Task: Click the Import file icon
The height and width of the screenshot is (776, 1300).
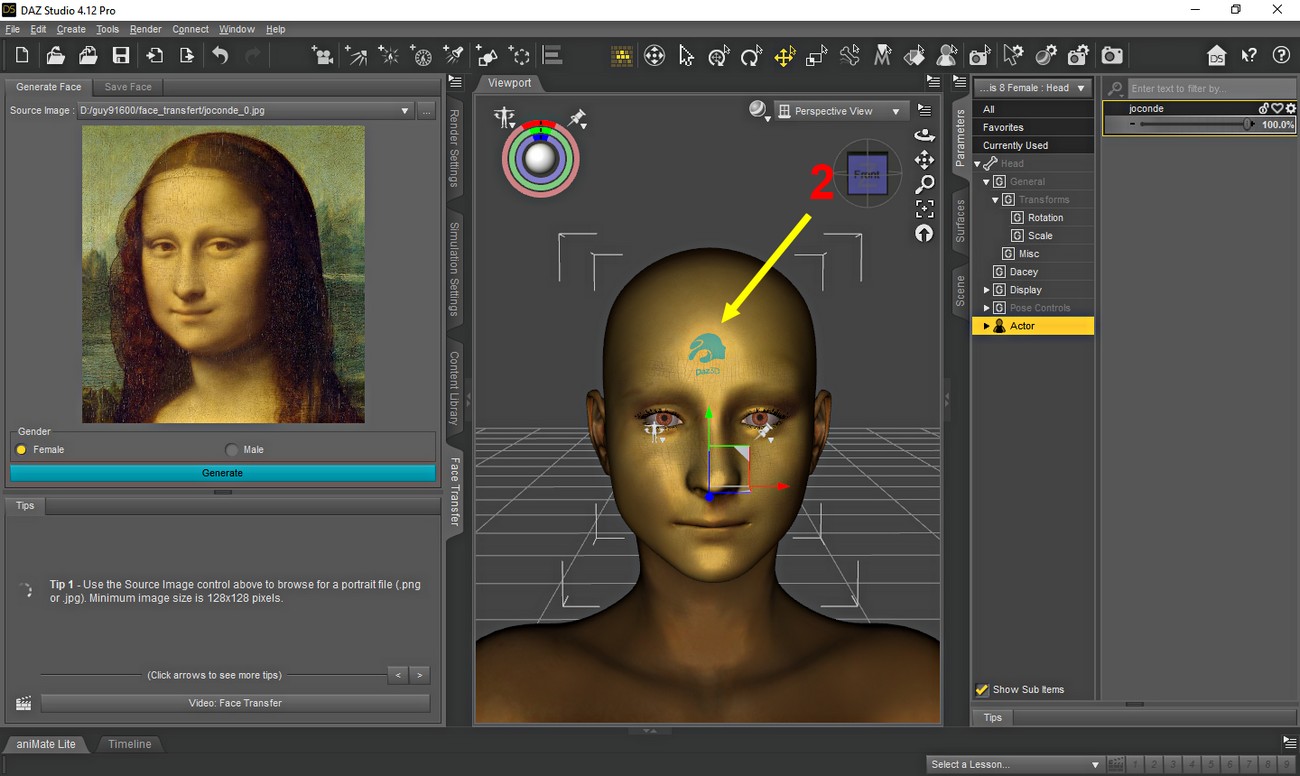Action: 154,55
